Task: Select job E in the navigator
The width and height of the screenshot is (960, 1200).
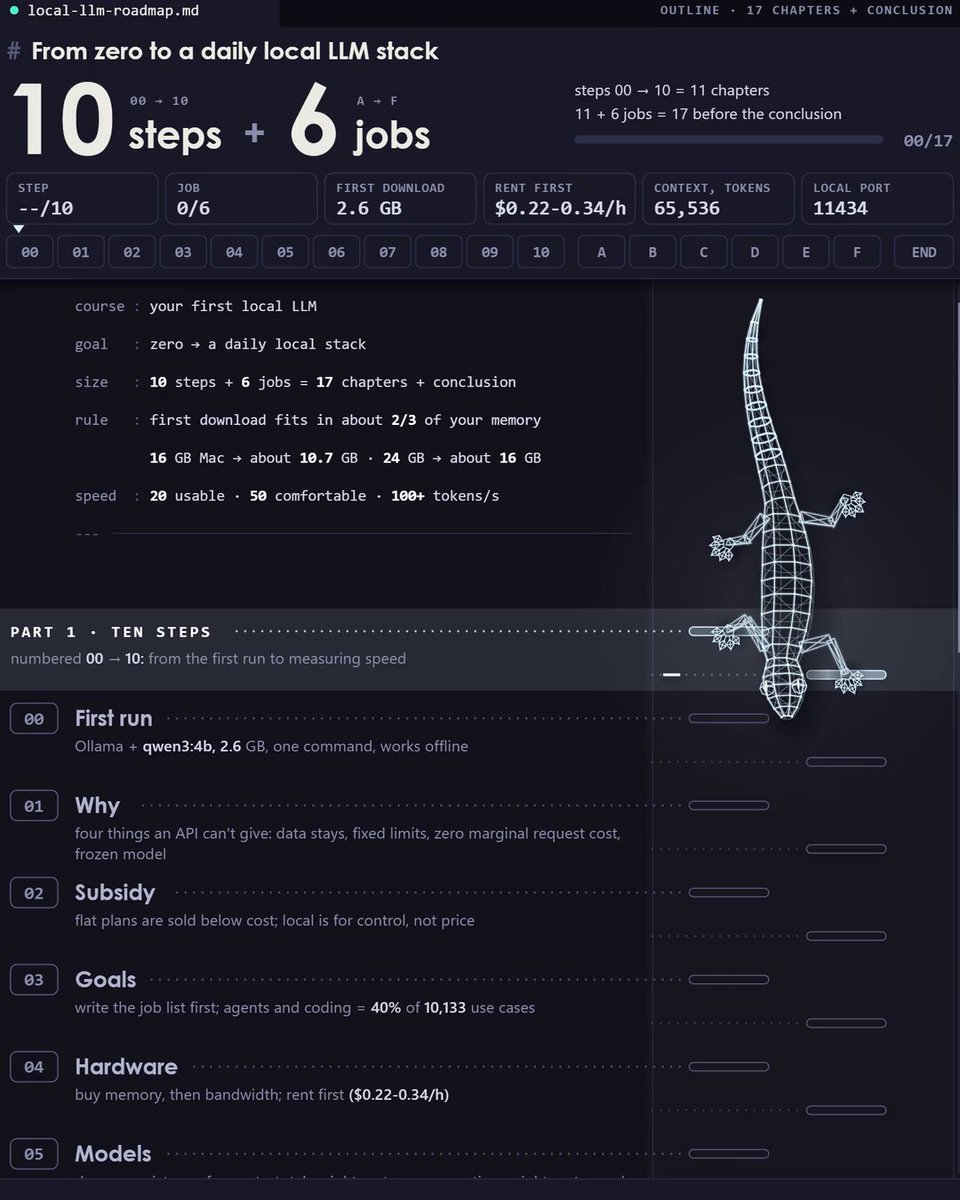Action: click(806, 252)
